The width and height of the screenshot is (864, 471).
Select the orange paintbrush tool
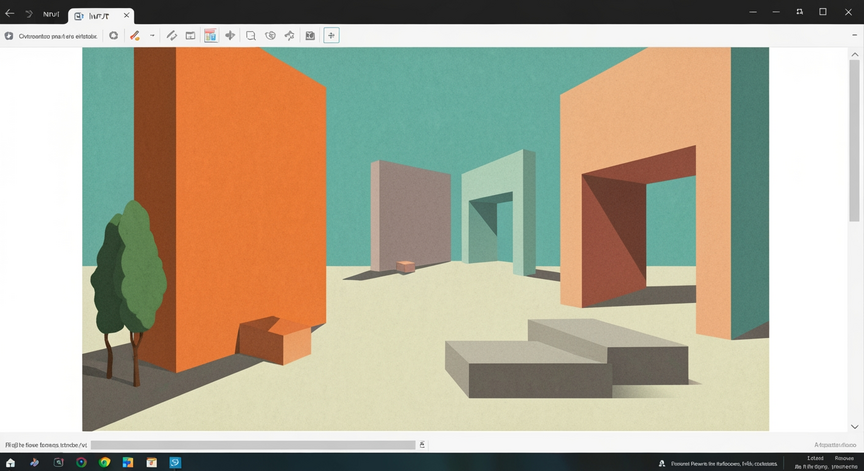135,36
